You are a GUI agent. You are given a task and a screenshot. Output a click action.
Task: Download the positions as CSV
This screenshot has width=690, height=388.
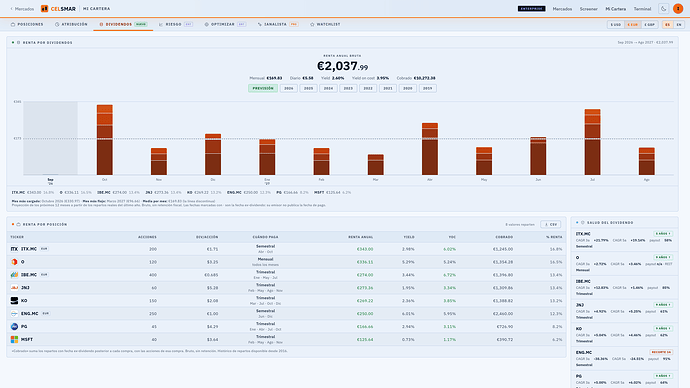(551, 224)
